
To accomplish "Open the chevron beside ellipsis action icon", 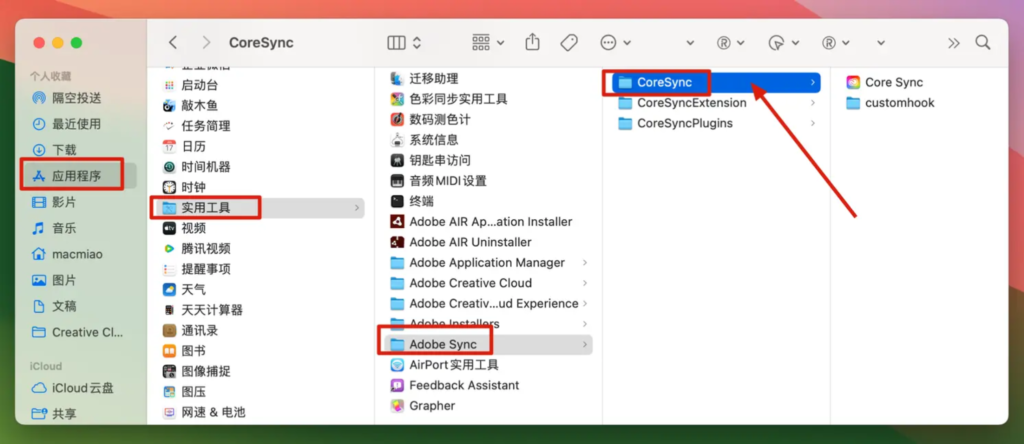I will click(627, 43).
